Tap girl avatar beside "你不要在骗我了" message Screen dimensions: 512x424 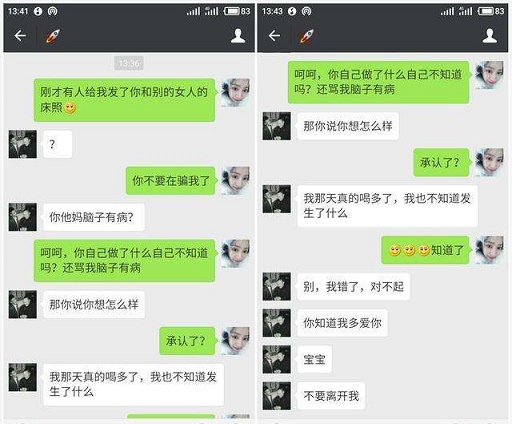235,181
